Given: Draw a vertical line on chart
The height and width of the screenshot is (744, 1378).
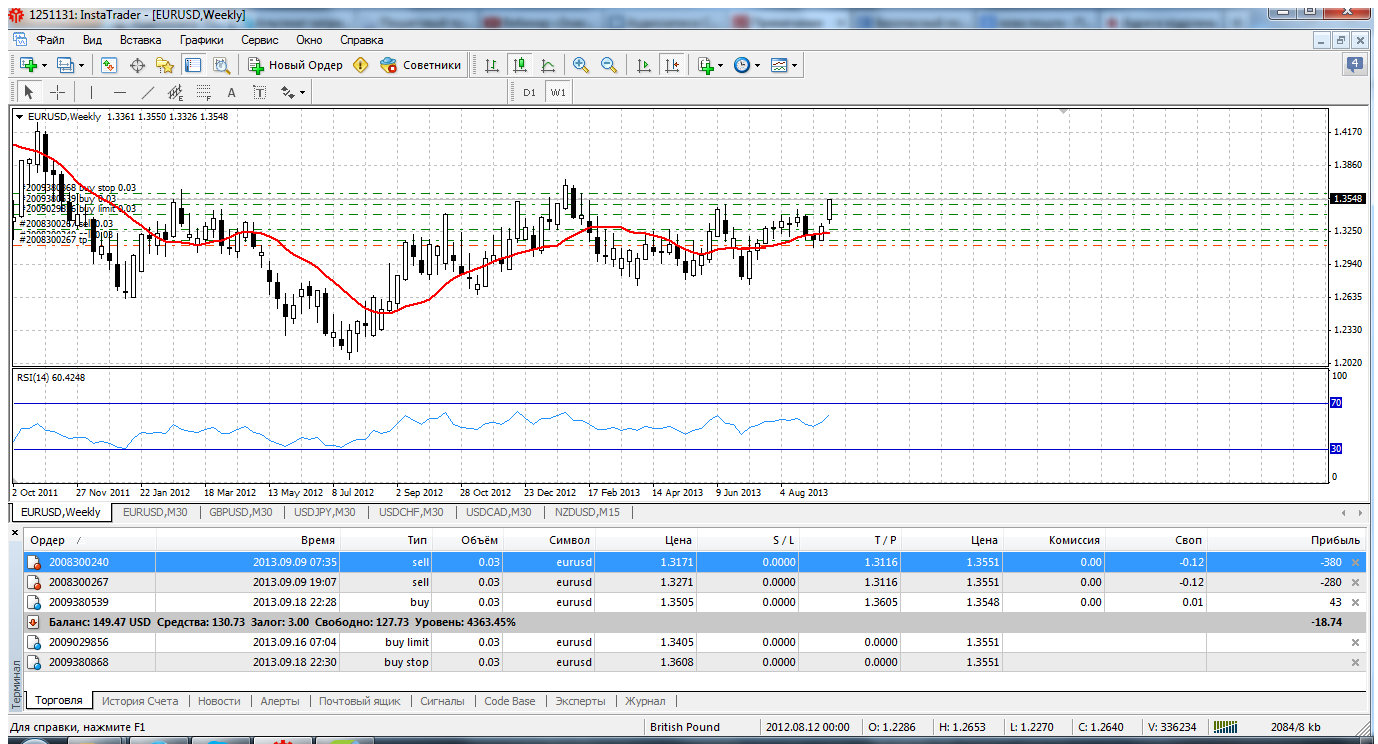Looking at the screenshot, I should [91, 92].
